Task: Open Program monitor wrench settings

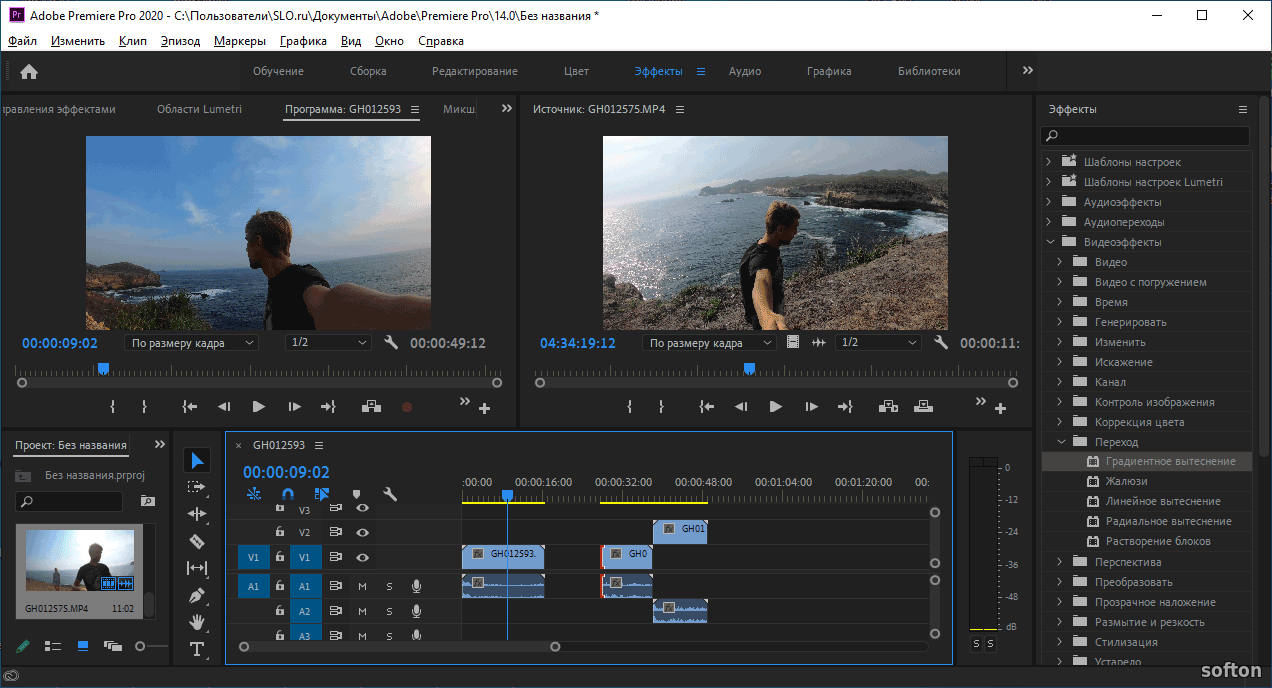Action: [x=391, y=342]
